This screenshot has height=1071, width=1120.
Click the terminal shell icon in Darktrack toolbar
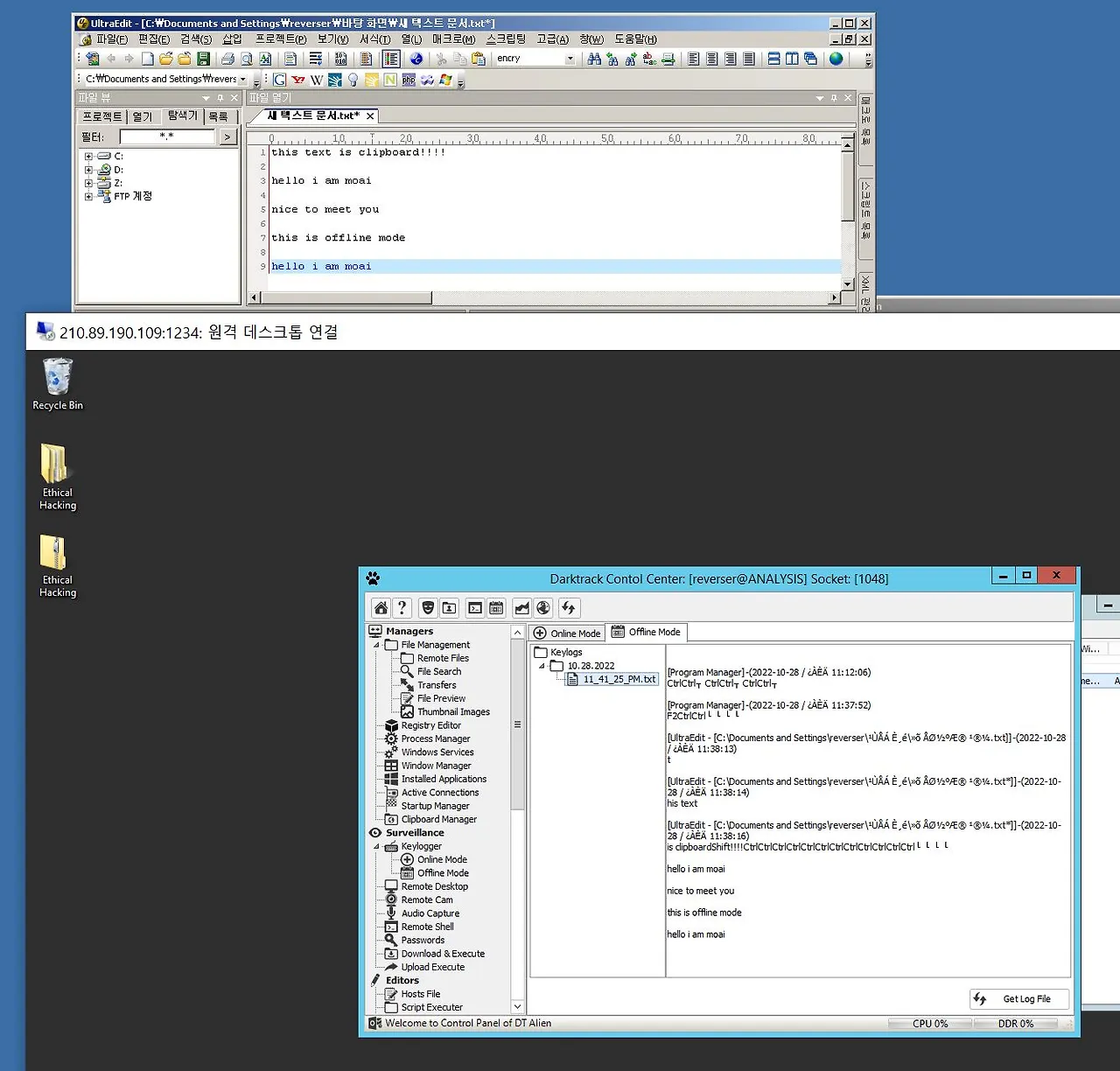tap(475, 608)
